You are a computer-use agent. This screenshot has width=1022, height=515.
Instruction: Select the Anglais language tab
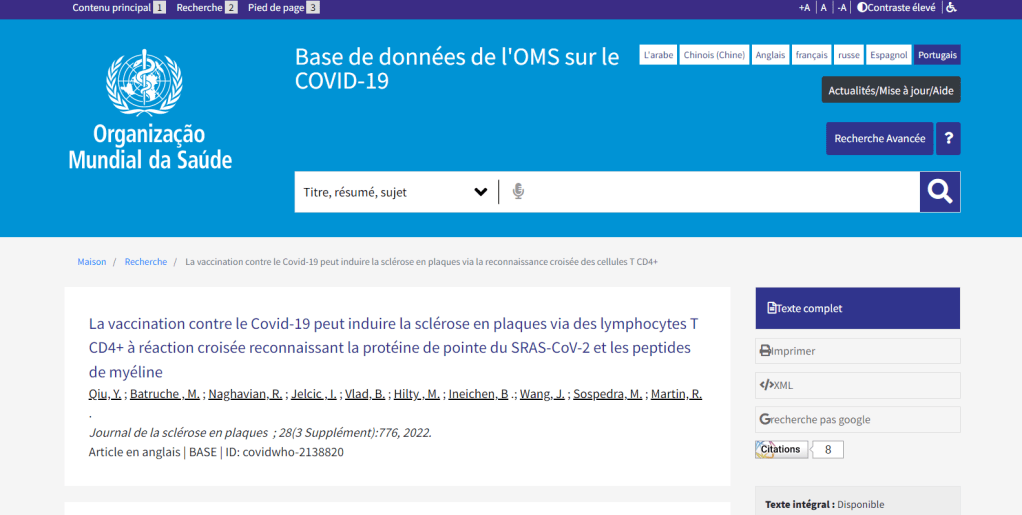[770, 55]
